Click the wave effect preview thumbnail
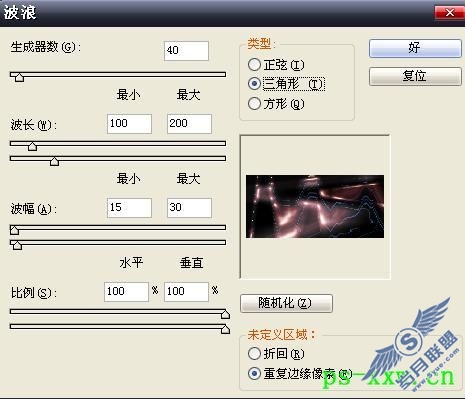465x399 pixels. pyautogui.click(x=315, y=206)
